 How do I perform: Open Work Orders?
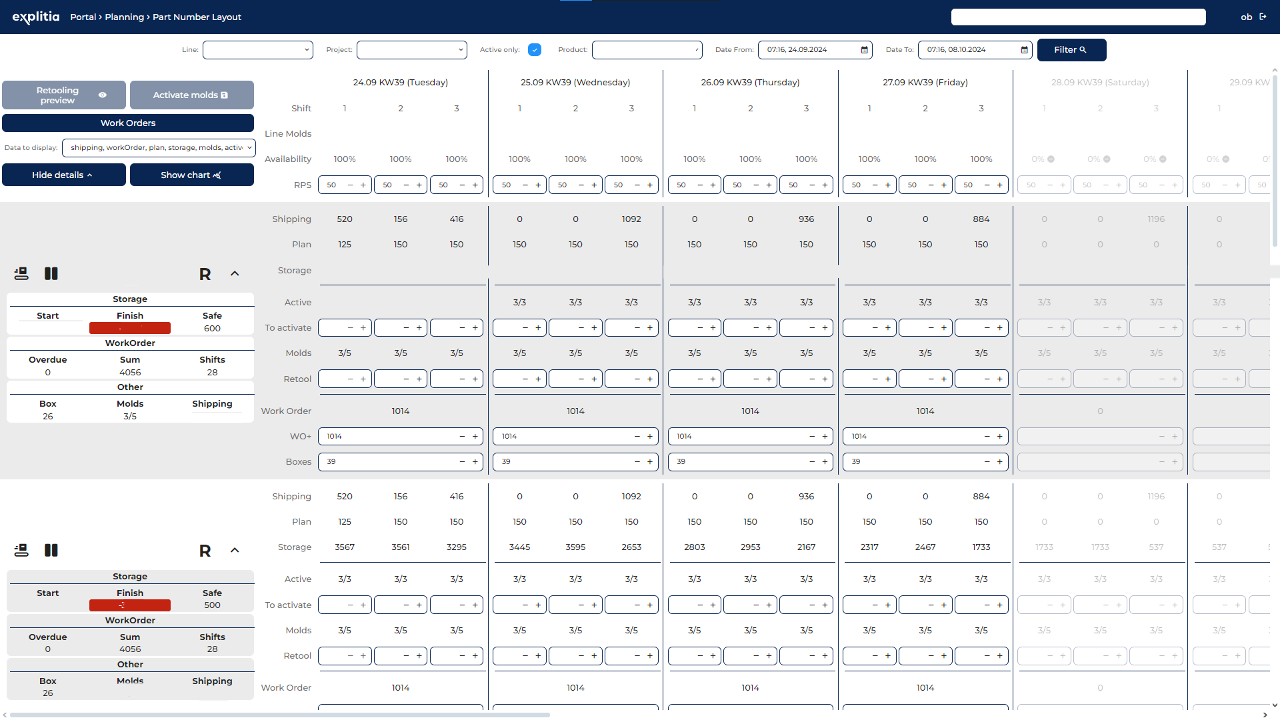coord(128,123)
